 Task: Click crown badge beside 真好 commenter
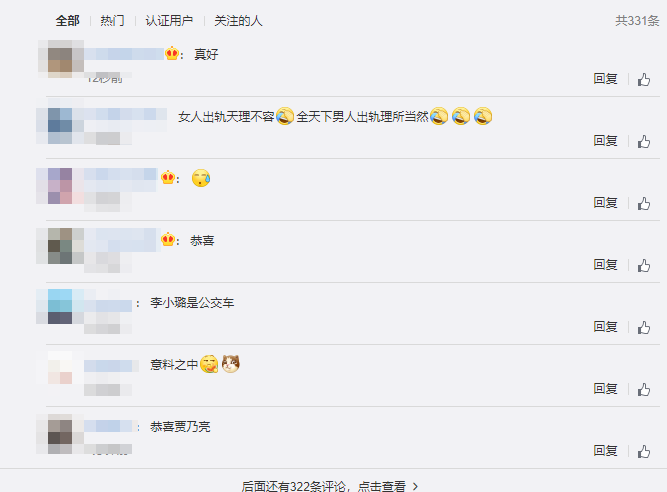[x=172, y=54]
